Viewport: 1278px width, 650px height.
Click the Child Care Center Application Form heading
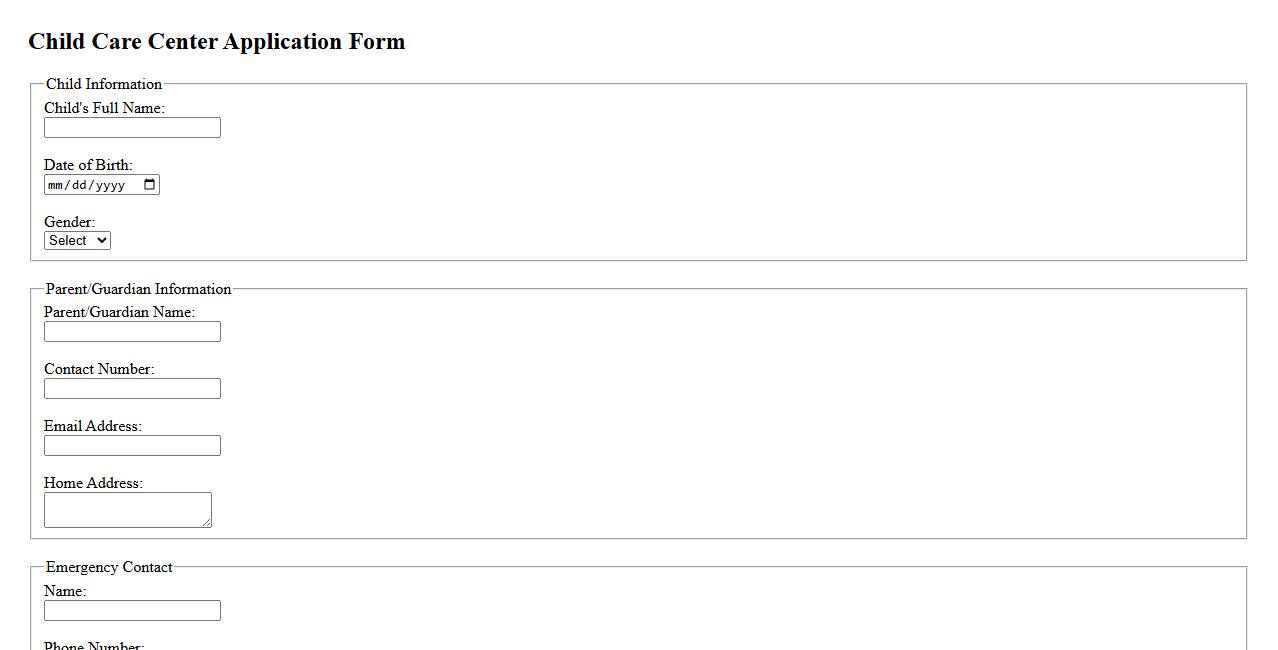click(217, 42)
